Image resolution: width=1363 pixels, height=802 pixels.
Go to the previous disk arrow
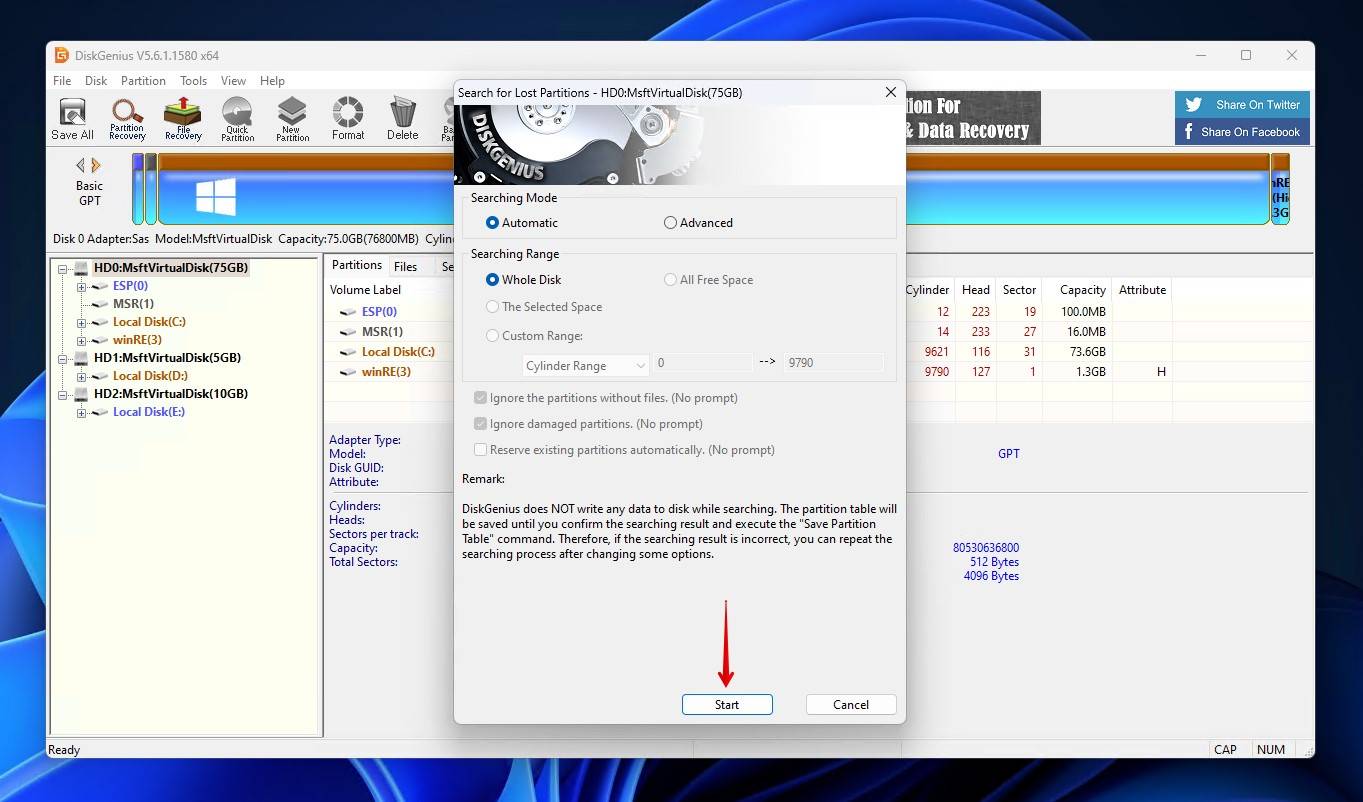[x=81, y=165]
